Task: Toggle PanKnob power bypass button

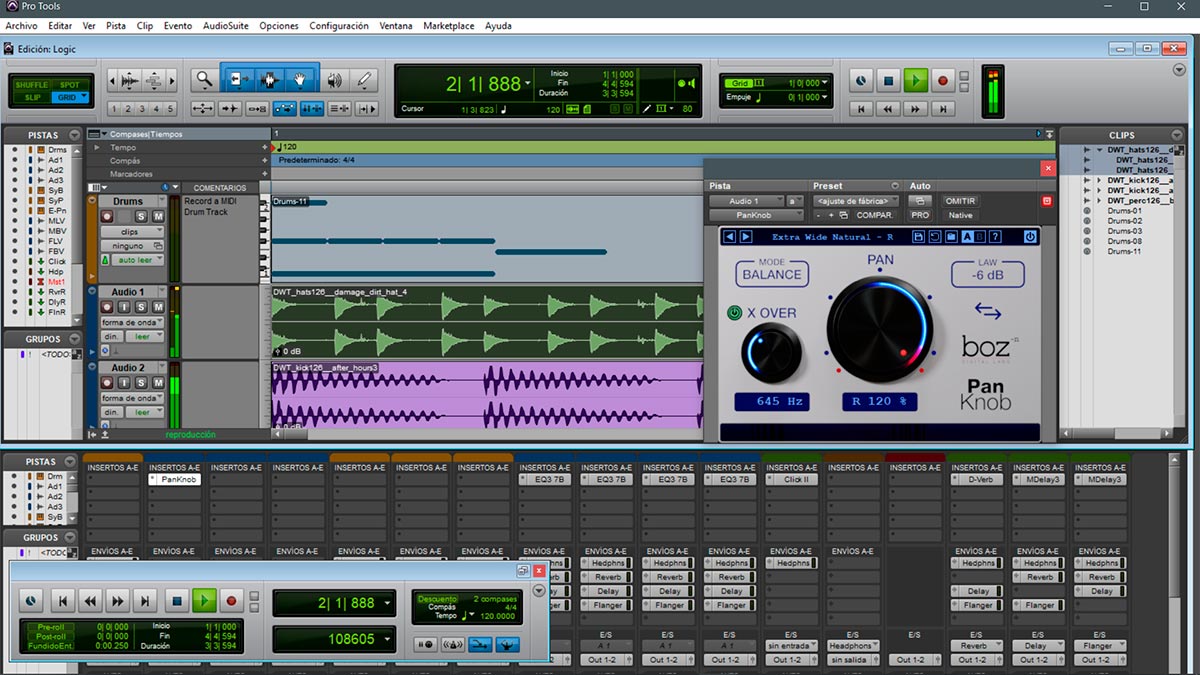Action: point(1030,237)
